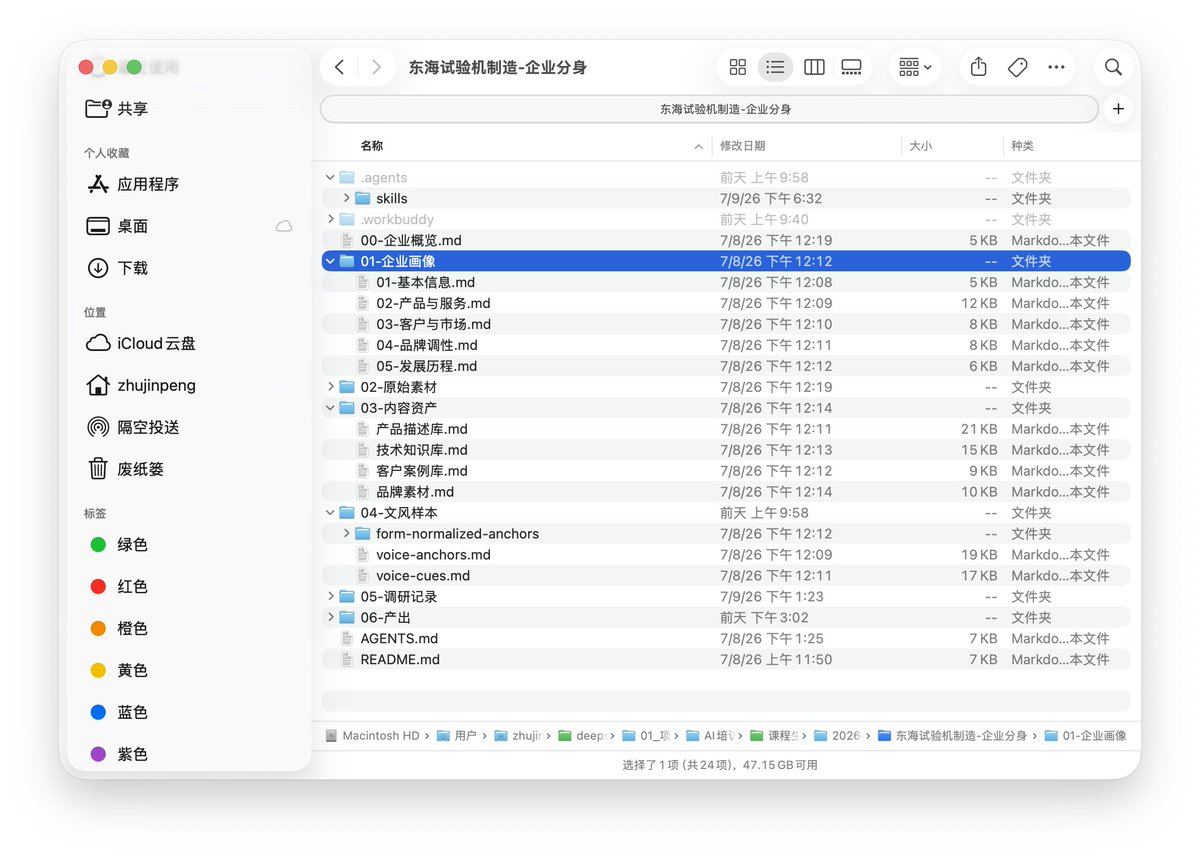Select the 东海试验机制造-企业分身 tab

click(x=709, y=109)
